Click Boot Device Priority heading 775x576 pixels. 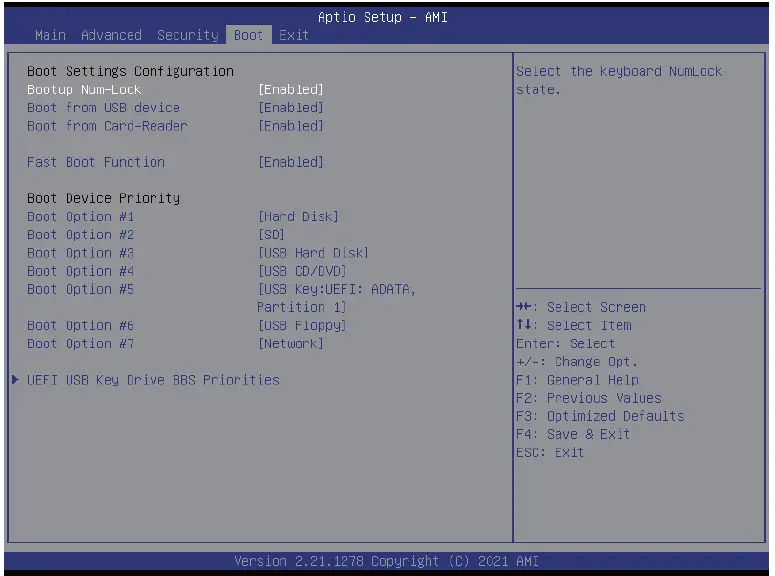point(103,198)
